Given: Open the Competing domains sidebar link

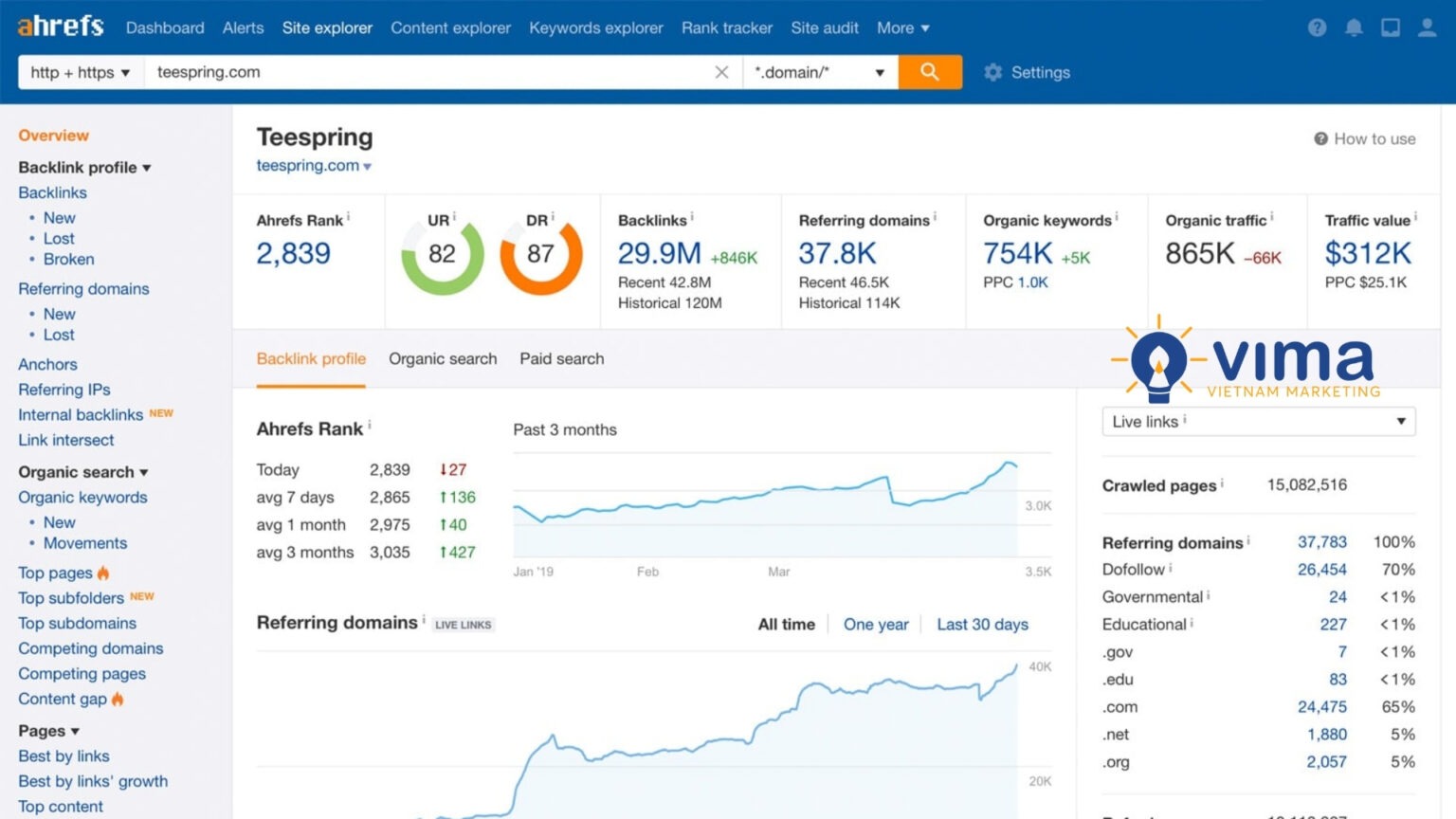Looking at the screenshot, I should click(x=91, y=648).
